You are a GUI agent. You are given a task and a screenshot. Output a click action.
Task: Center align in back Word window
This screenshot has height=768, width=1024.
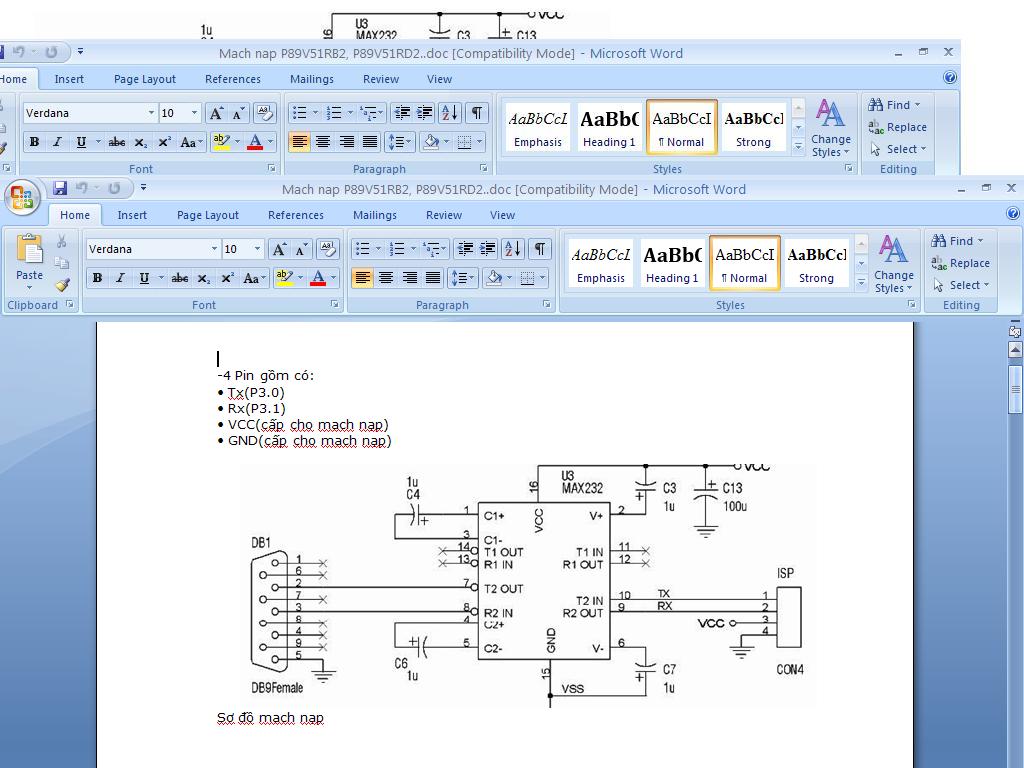(323, 142)
